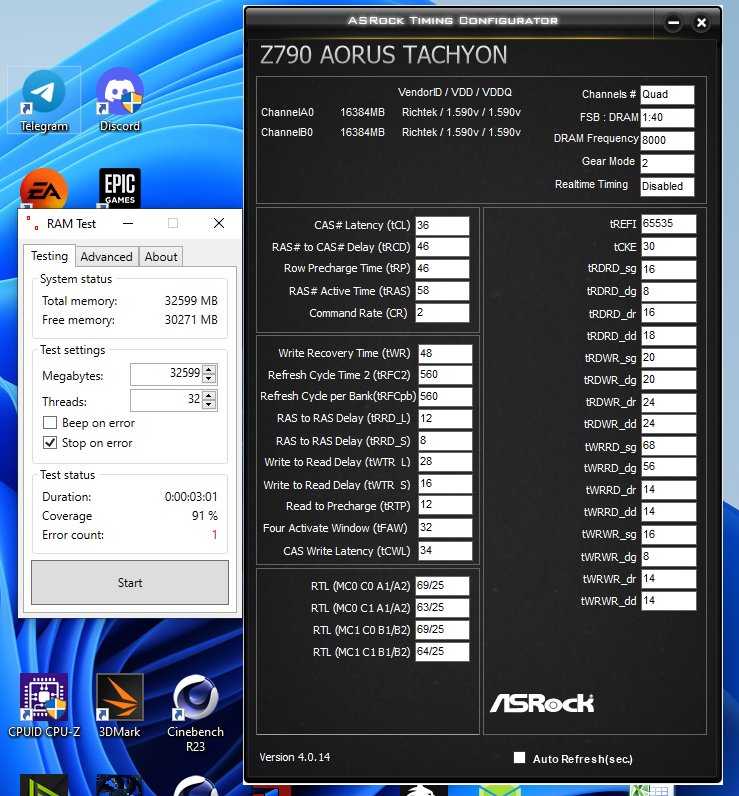
Task: Open the EA app desktop icon
Action: (44, 189)
